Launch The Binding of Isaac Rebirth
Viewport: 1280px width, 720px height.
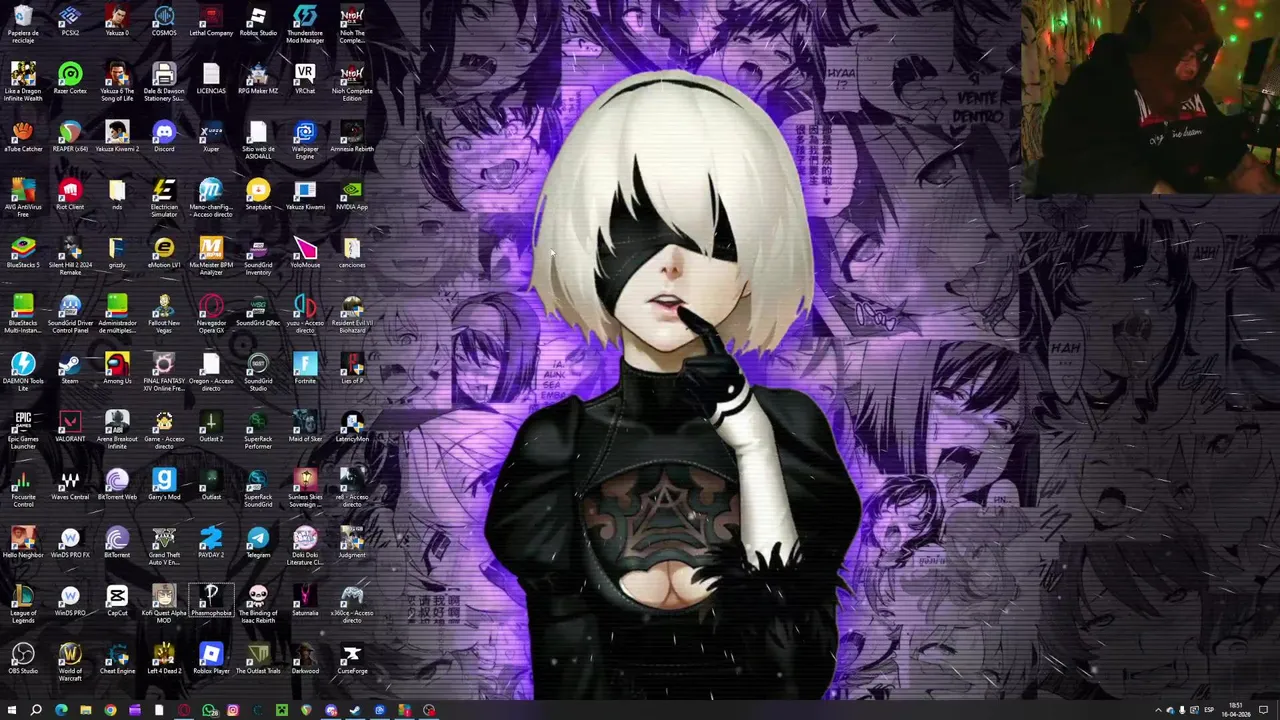[x=258, y=604]
